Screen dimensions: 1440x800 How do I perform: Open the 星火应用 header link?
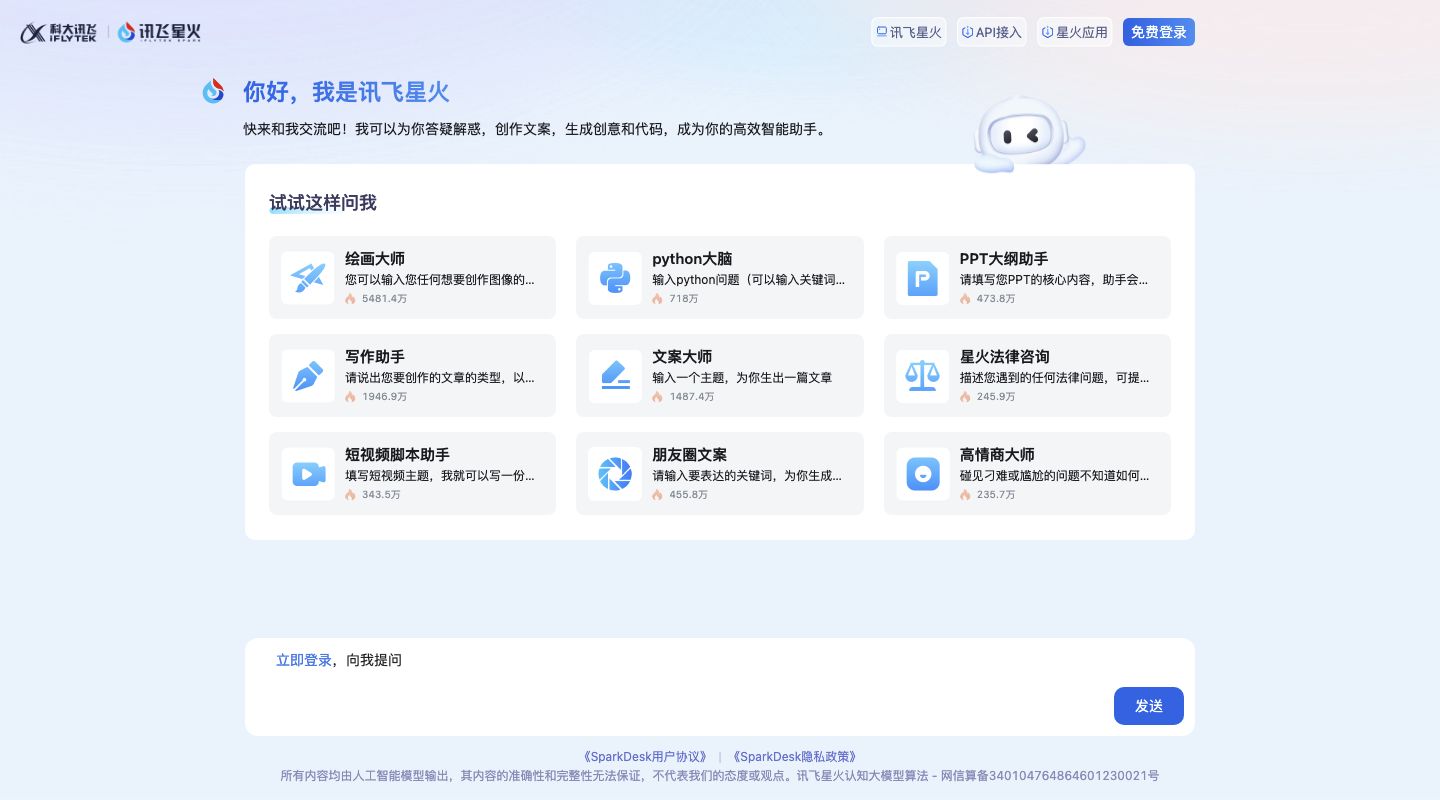[x=1074, y=32]
